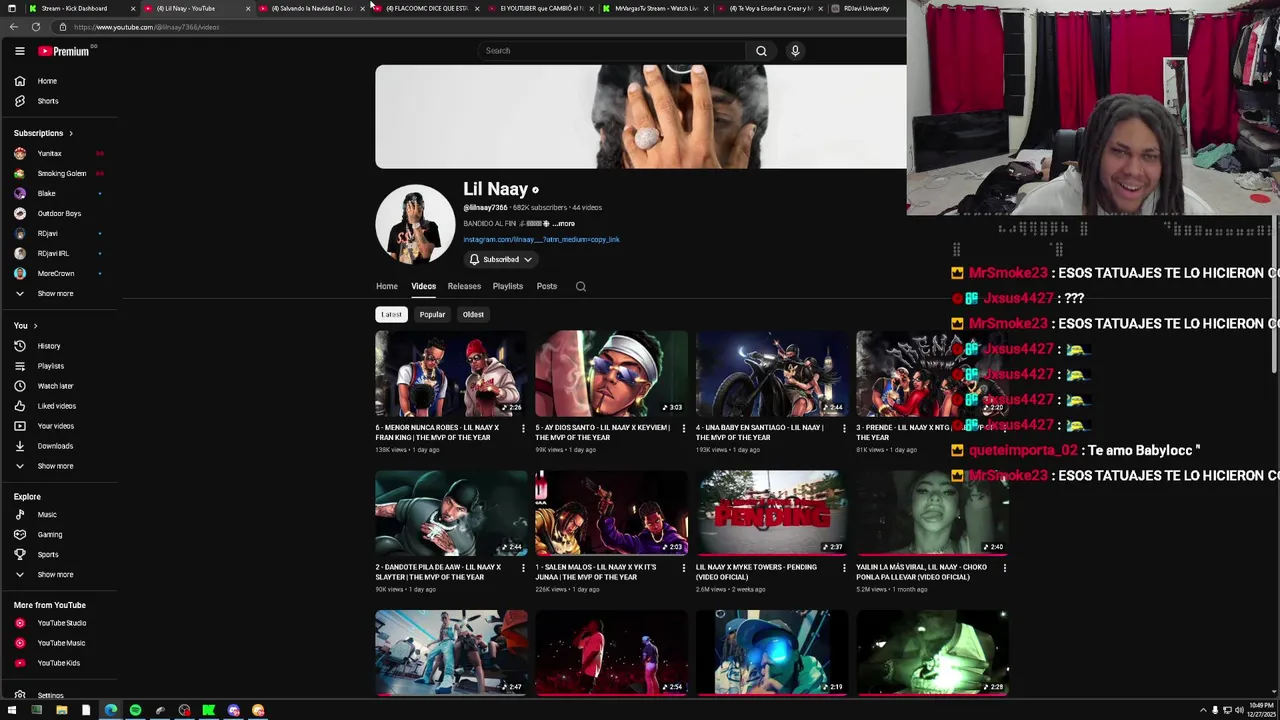
Task: Click the YouTube search input field
Action: [x=610, y=51]
